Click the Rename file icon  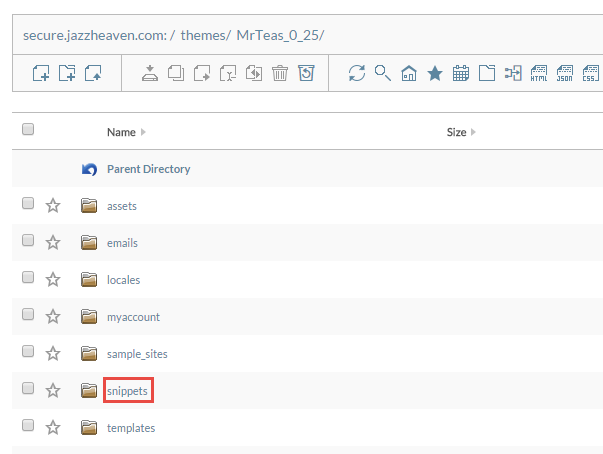(228, 73)
